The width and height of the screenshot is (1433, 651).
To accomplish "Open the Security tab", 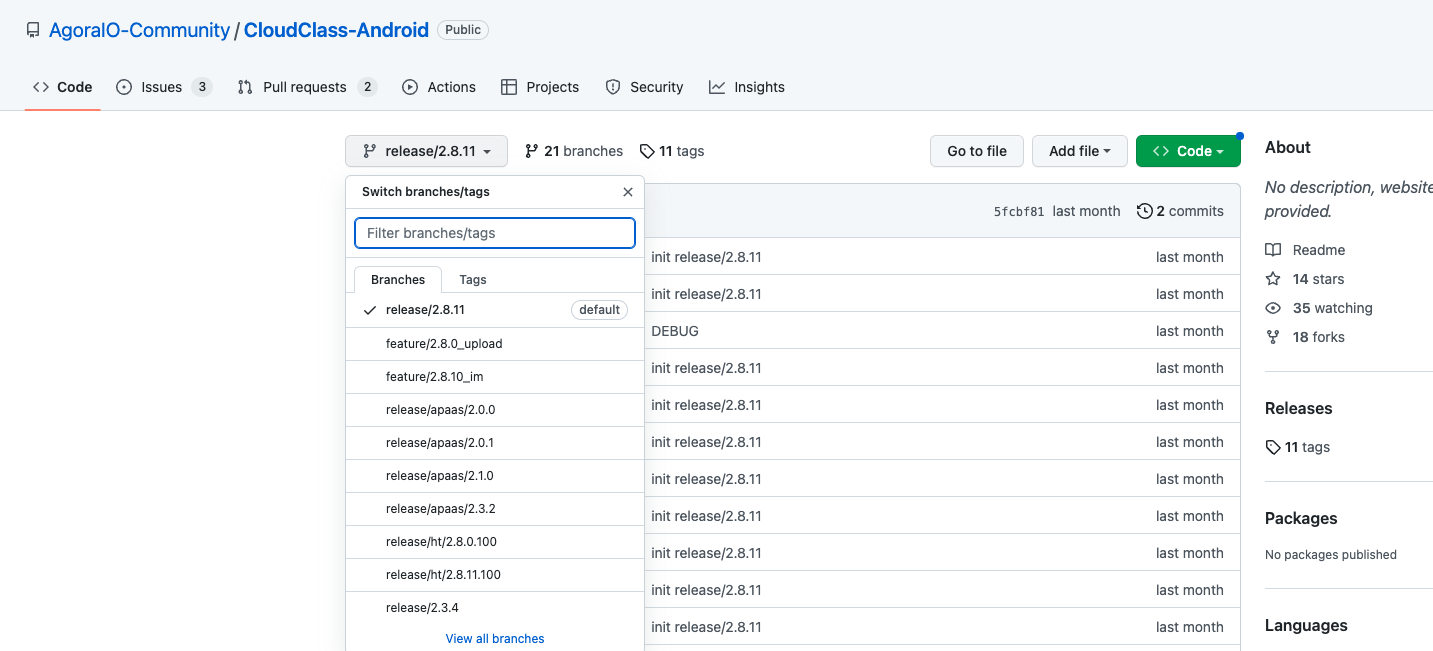I will point(645,87).
